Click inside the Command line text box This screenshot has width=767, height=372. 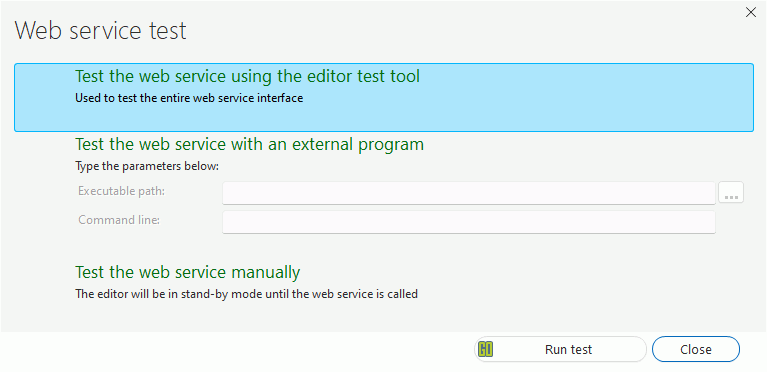(x=469, y=222)
